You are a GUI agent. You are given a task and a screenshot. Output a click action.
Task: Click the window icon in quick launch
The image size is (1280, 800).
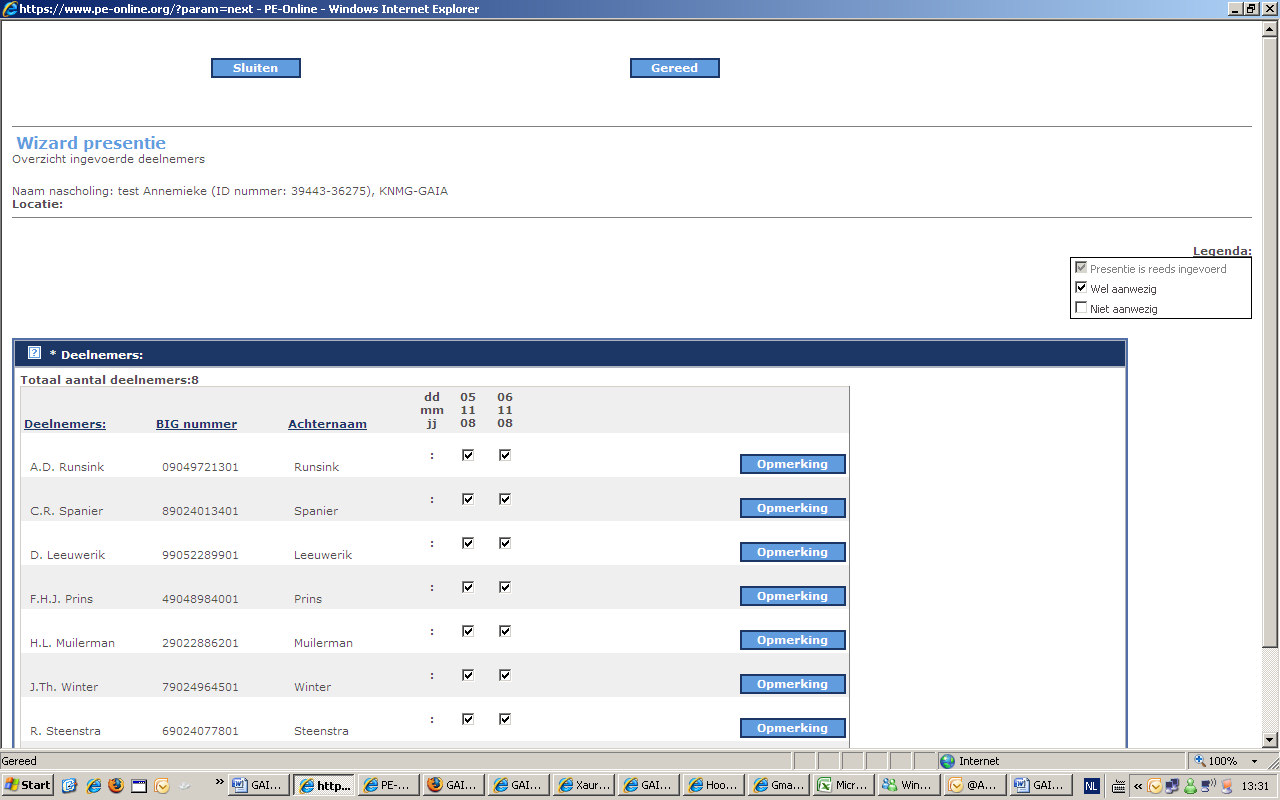(x=139, y=785)
